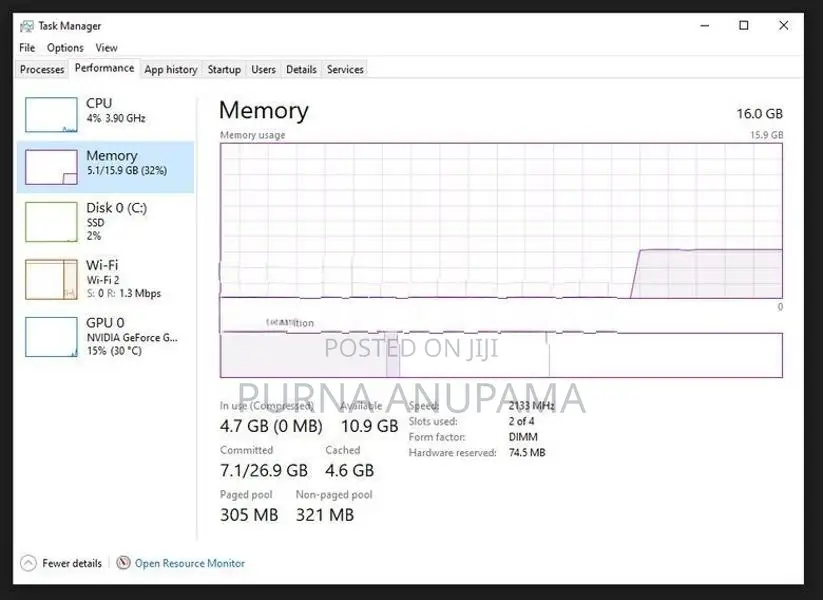Click the 5.1/15.9 GB (32%) memory text

point(127,171)
